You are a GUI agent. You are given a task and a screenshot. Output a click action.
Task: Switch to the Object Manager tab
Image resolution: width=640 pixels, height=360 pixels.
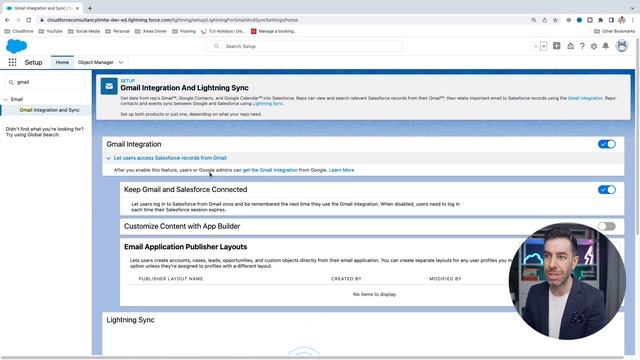(96, 62)
